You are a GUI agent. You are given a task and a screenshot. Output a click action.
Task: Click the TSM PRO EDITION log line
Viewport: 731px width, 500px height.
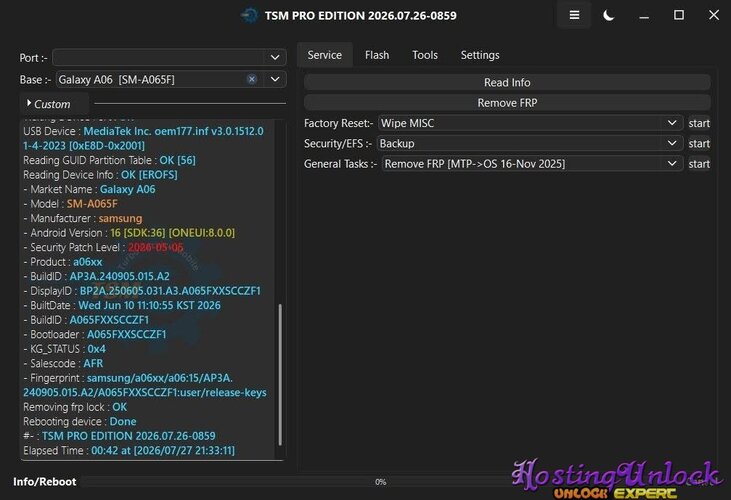[119, 436]
